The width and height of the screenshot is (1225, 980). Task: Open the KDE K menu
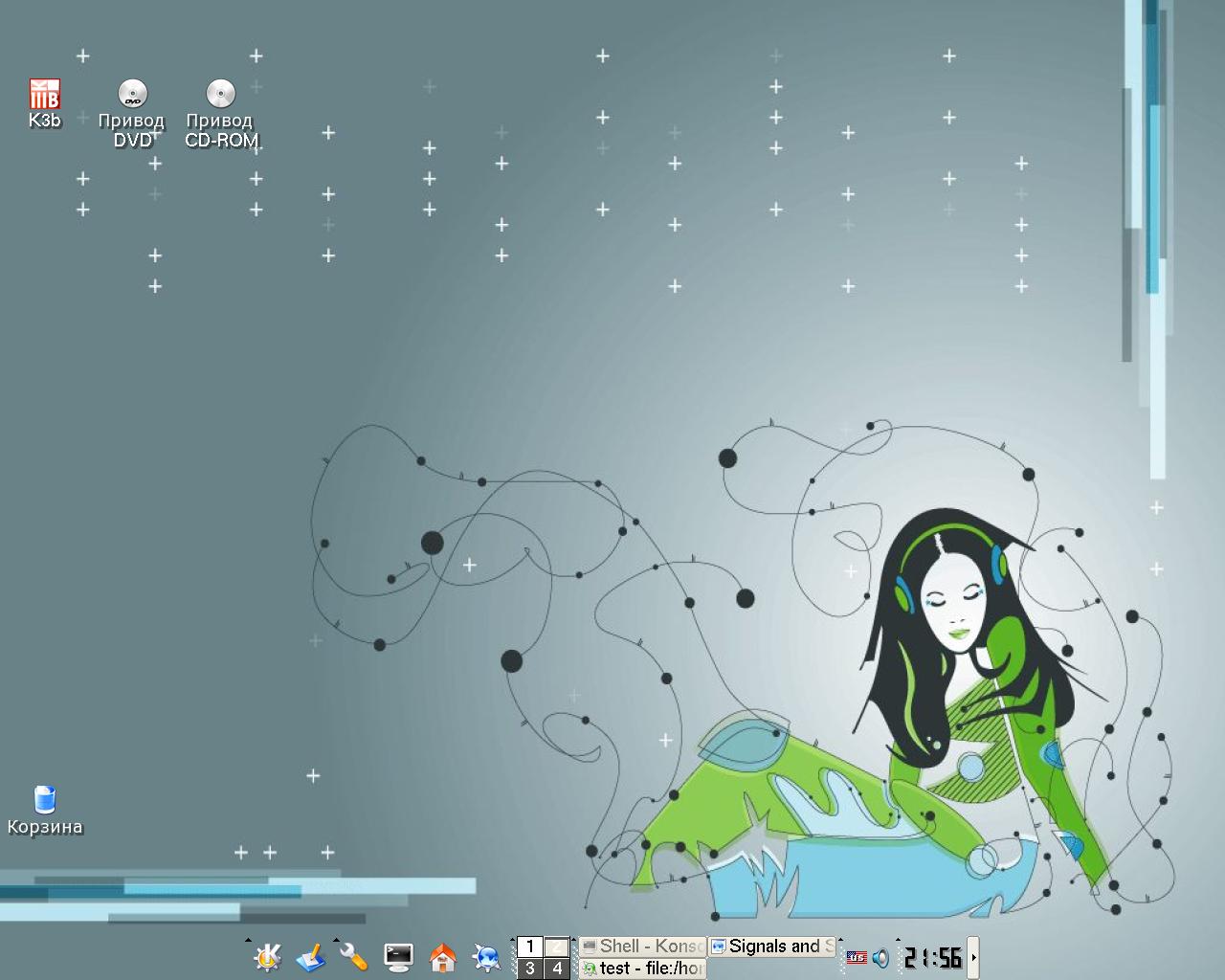pyautogui.click(x=267, y=956)
